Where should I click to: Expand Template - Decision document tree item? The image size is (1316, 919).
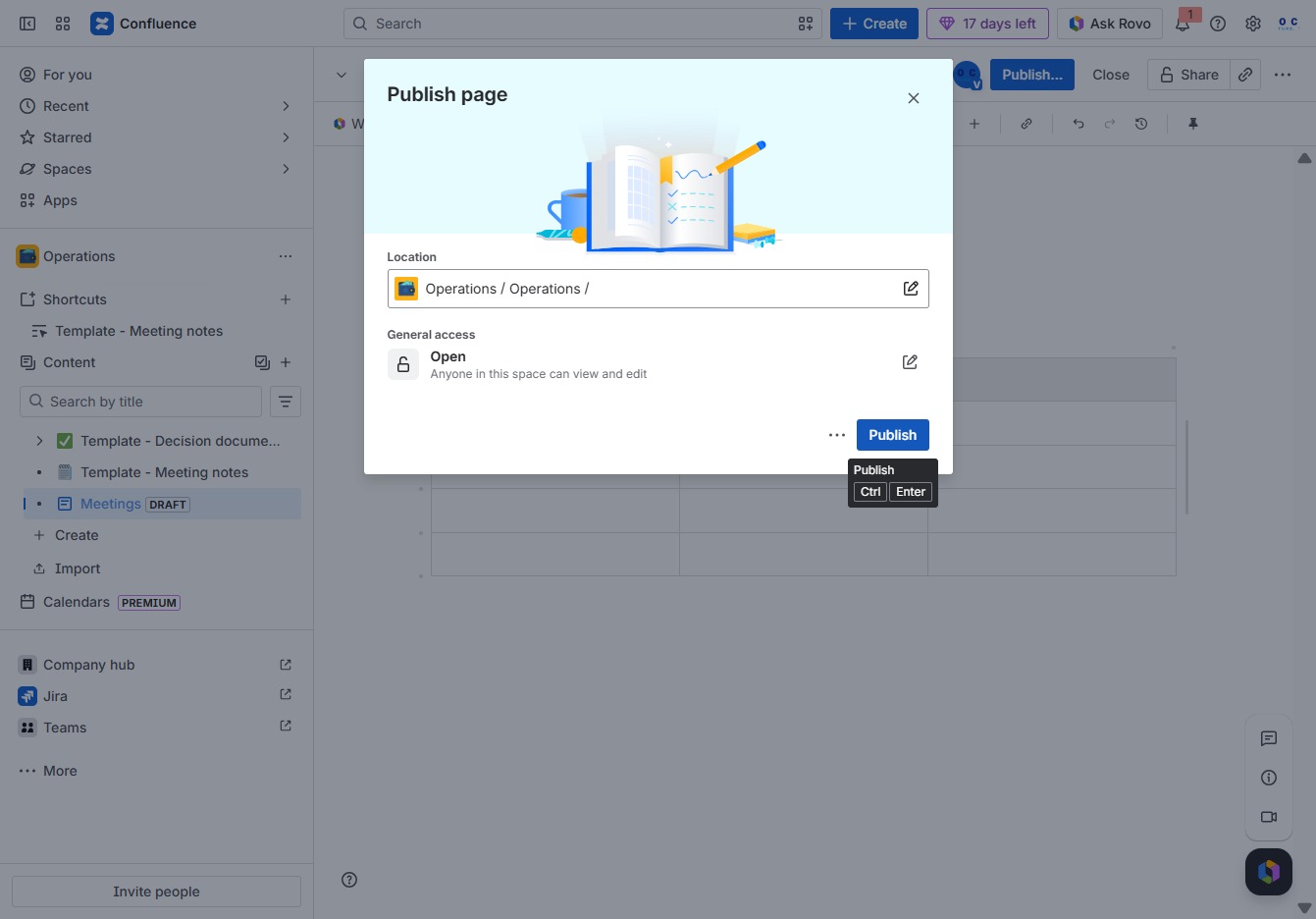click(39, 441)
